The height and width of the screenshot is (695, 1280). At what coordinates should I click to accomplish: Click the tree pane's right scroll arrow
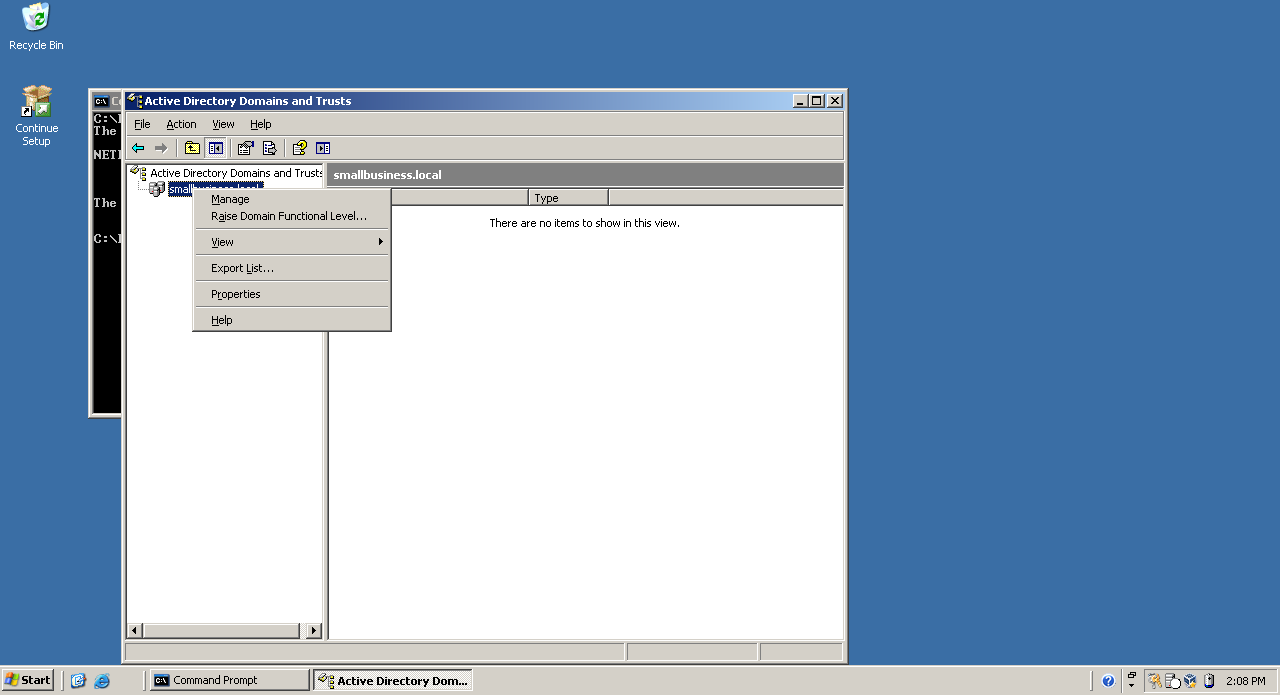click(x=314, y=631)
